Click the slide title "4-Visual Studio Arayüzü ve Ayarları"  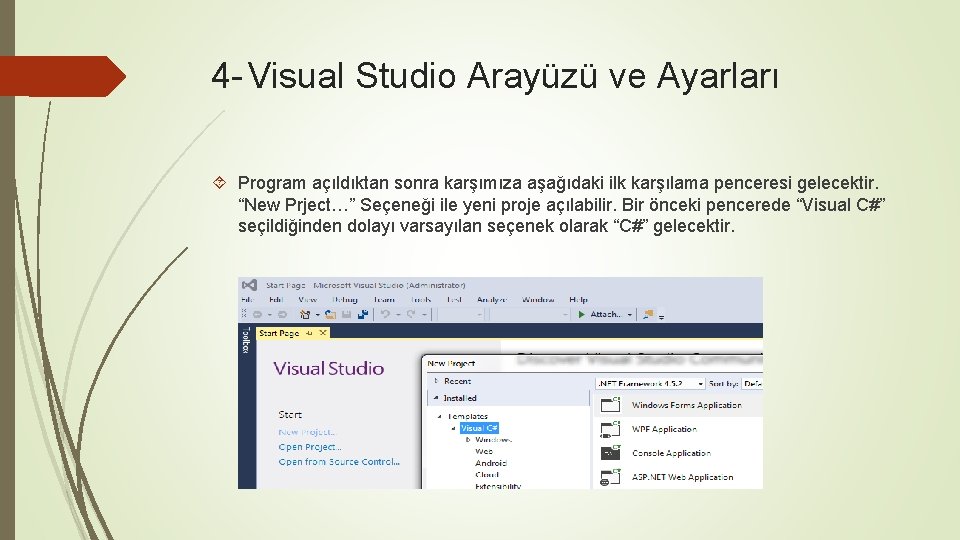(x=495, y=76)
